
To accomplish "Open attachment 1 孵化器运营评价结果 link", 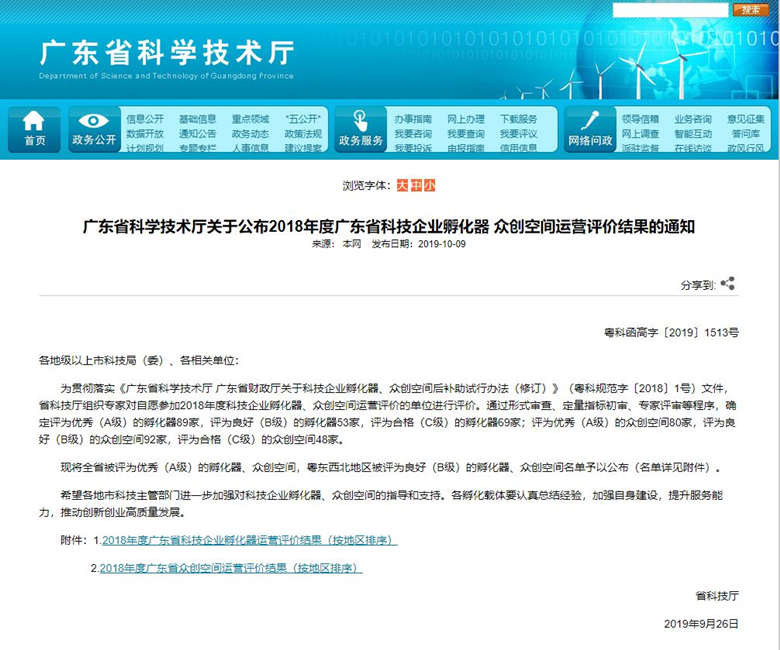I will 250,540.
